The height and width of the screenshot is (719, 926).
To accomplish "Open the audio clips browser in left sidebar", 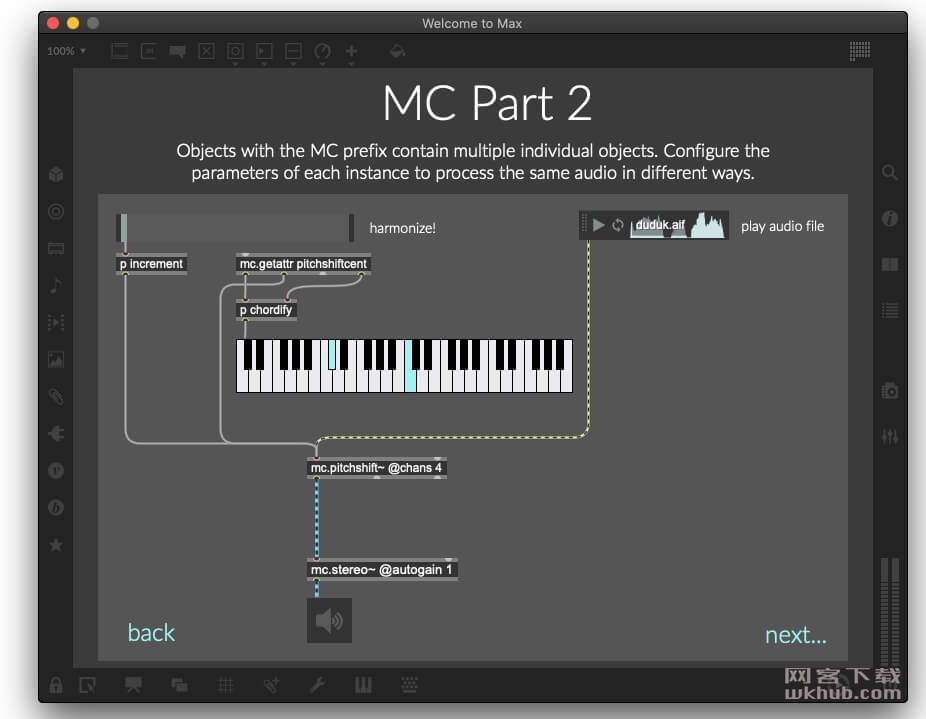I will click(x=56, y=248).
